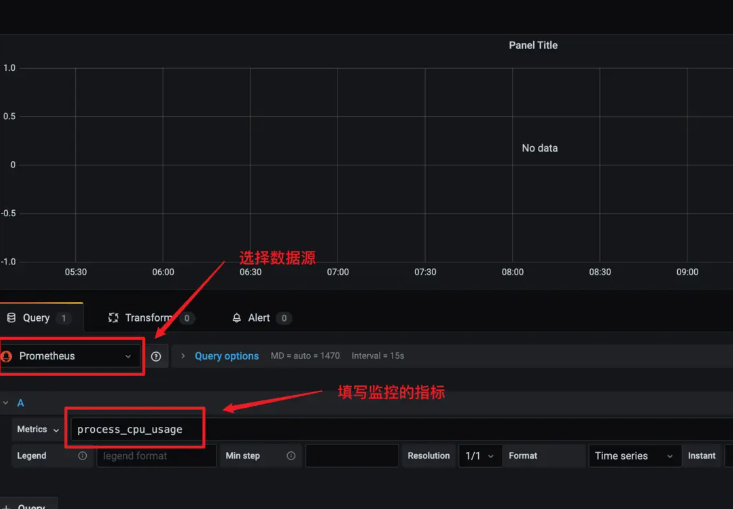Click the legend format input field

(156, 456)
